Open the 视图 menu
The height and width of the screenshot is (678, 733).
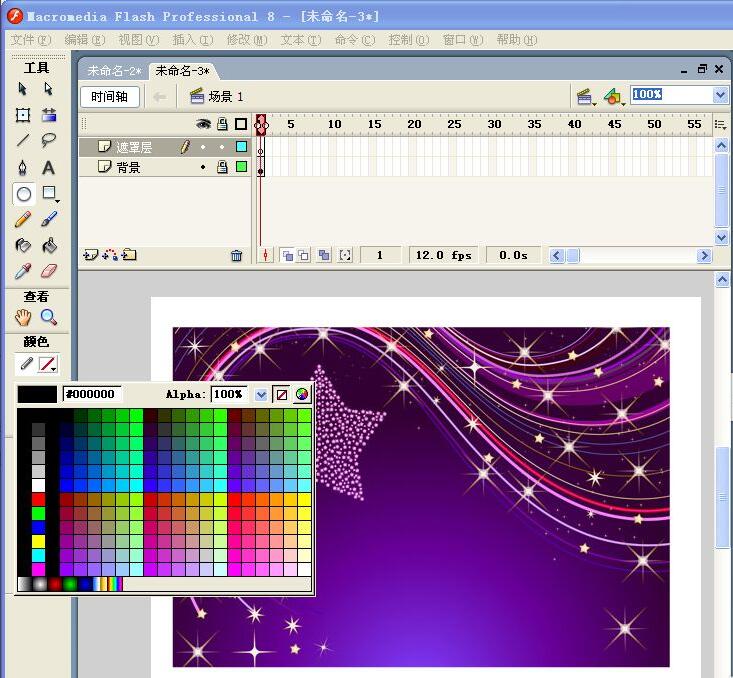[x=139, y=40]
